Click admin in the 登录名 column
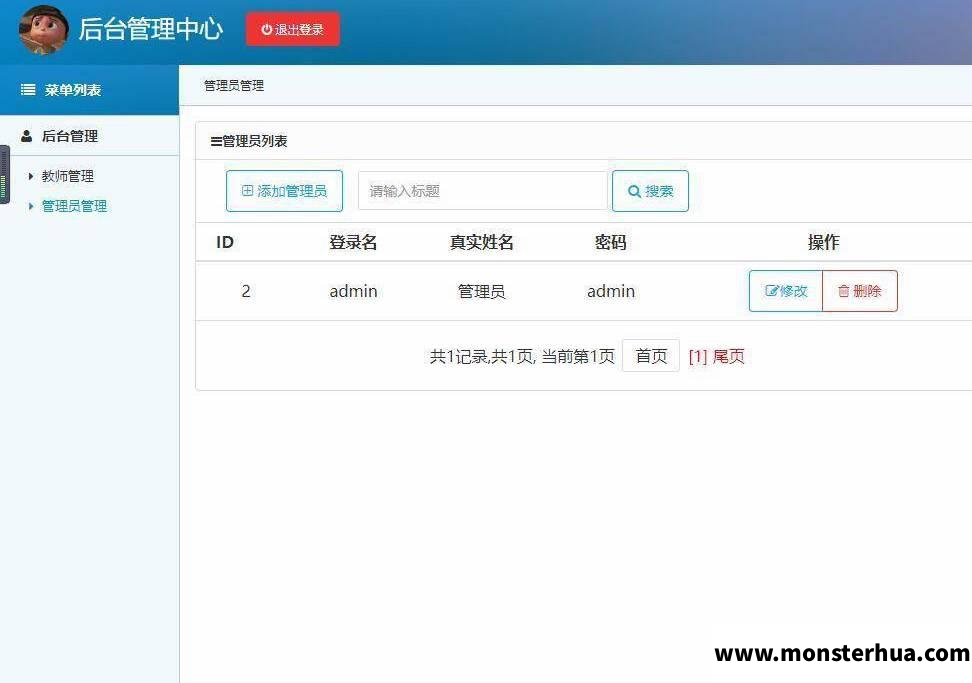The width and height of the screenshot is (972, 683). coord(353,291)
